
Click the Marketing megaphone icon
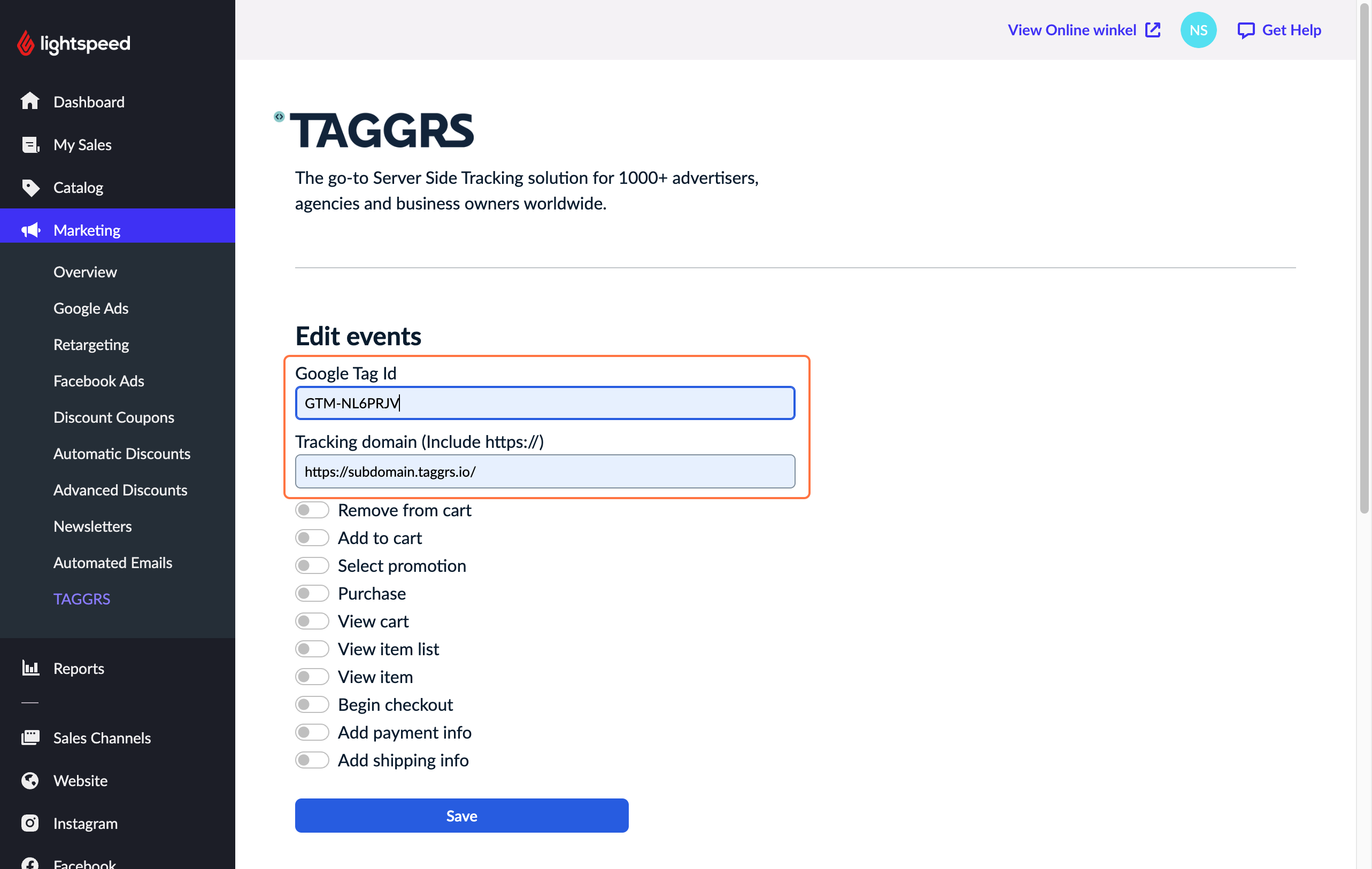[x=30, y=230]
